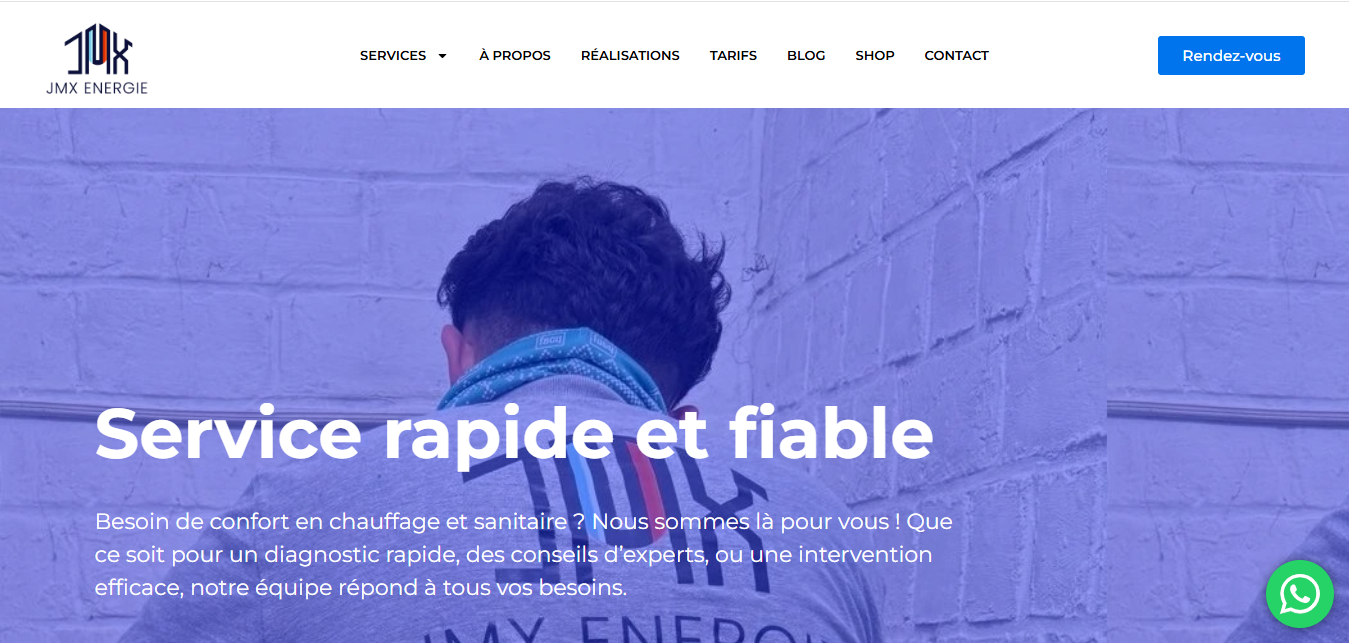The image size is (1349, 643).
Task: Click the paragraph starting "Besoin de confort"
Action: click(x=524, y=554)
